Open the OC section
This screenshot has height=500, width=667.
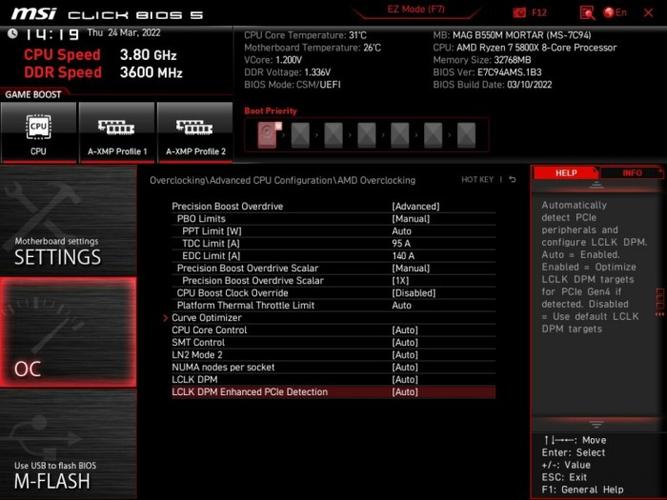coord(68,332)
